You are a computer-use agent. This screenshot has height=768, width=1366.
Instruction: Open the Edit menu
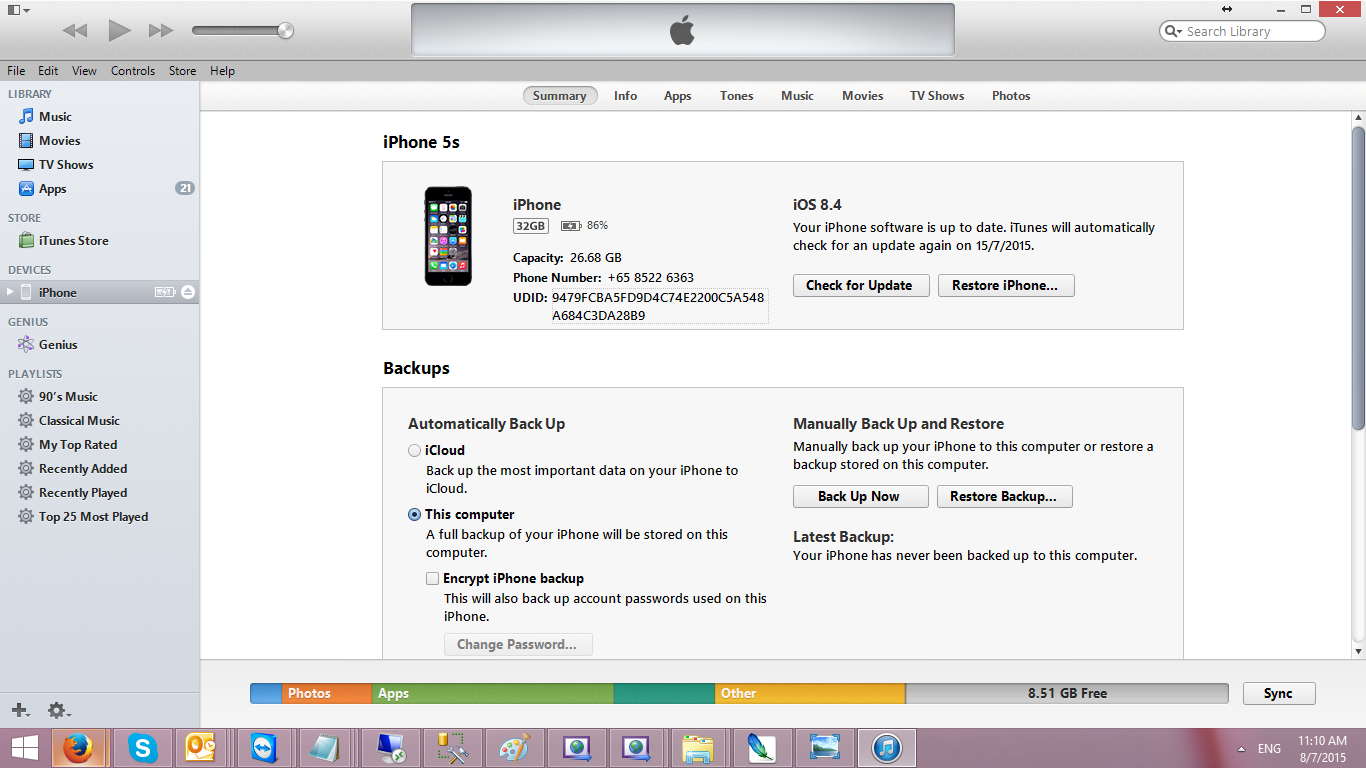[48, 71]
